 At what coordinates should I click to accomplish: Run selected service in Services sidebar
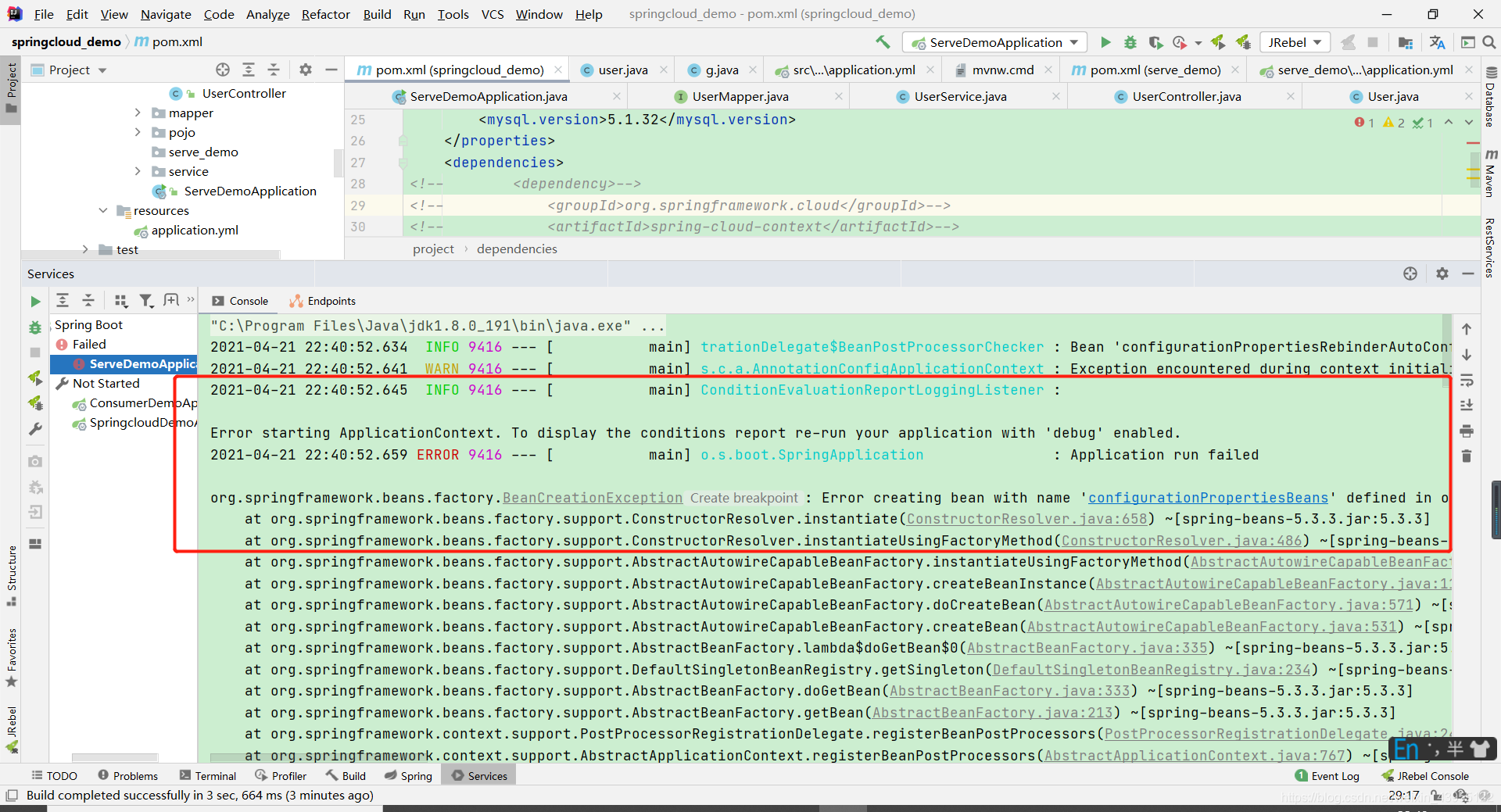(35, 302)
